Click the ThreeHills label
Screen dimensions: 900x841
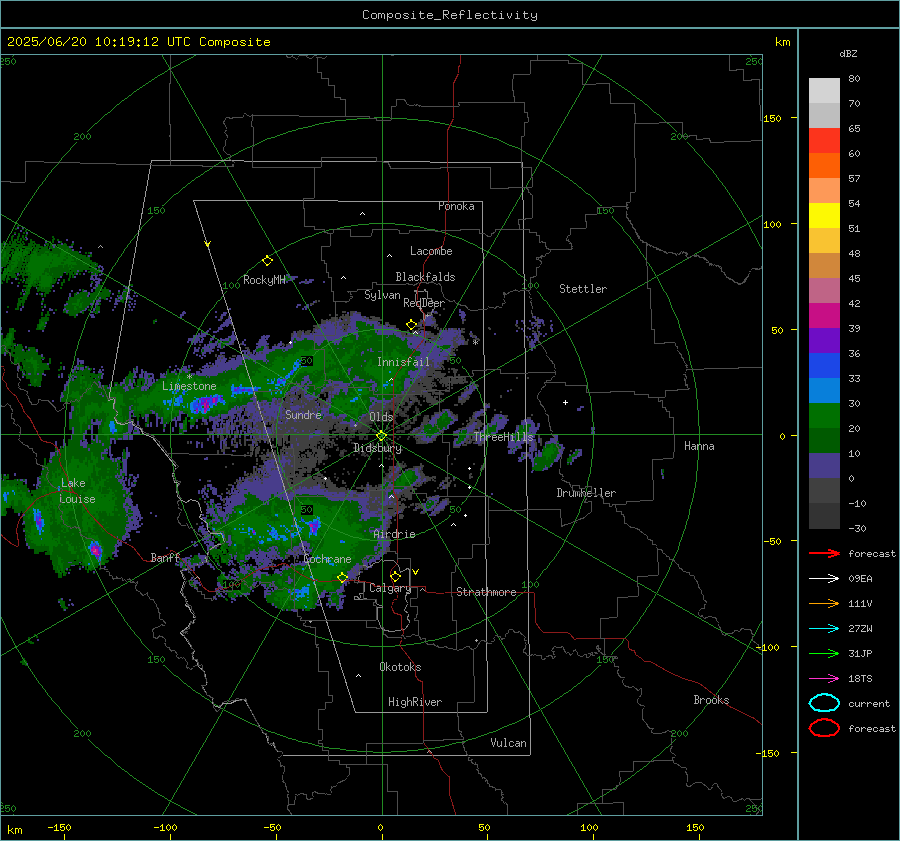click(x=503, y=437)
